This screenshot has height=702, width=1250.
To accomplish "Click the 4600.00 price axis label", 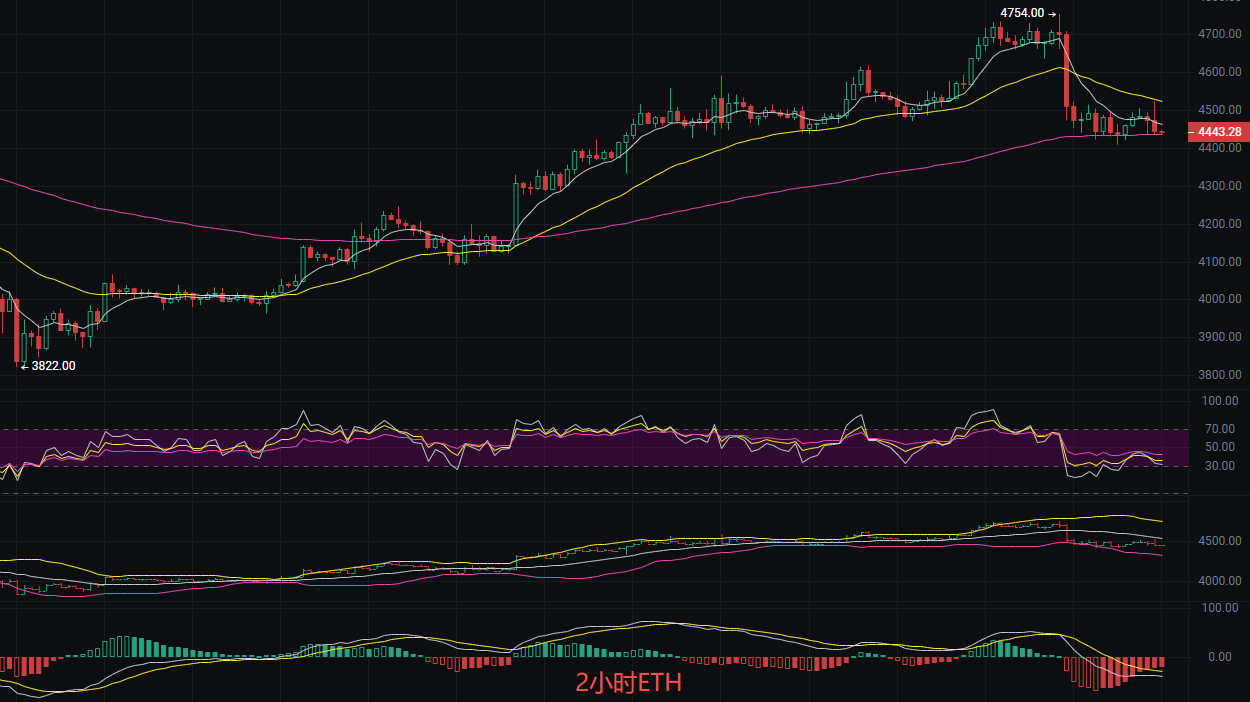I will coord(1220,72).
